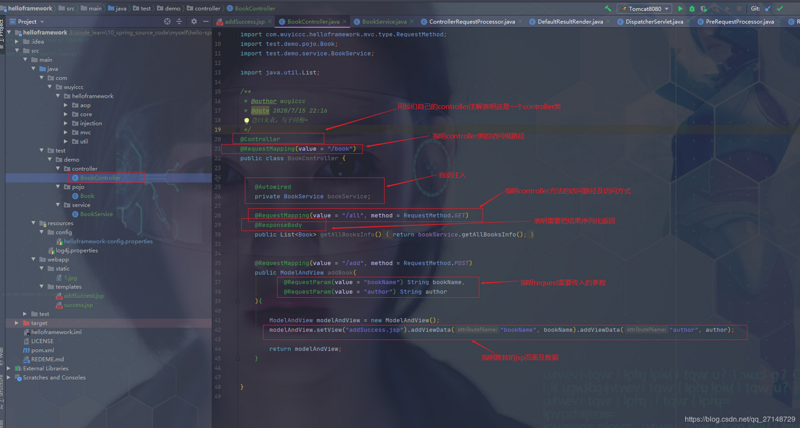Screen dimensions: 800x428
Task: Open helloframework-config.properties file
Action: click(x=105, y=241)
